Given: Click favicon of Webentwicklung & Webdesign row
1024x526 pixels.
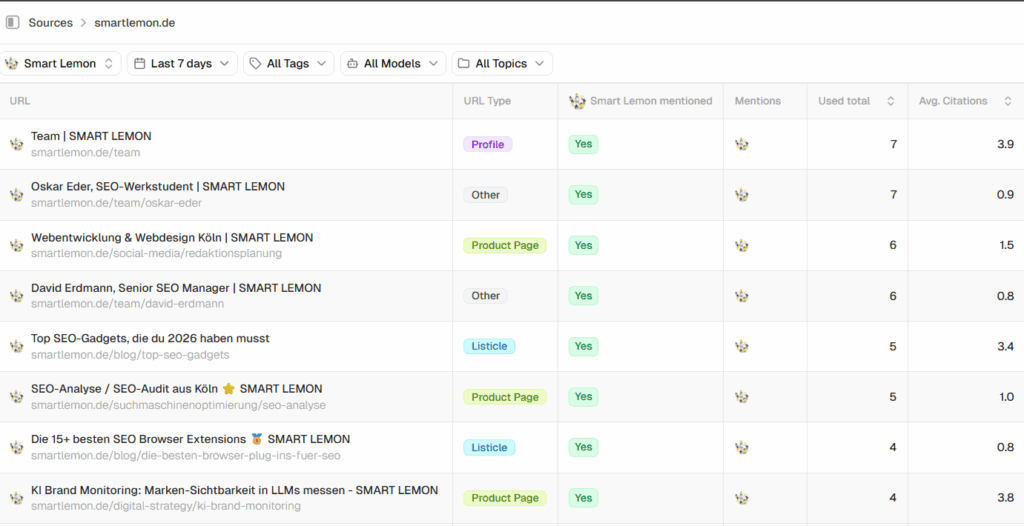Looking at the screenshot, I should [x=16, y=245].
